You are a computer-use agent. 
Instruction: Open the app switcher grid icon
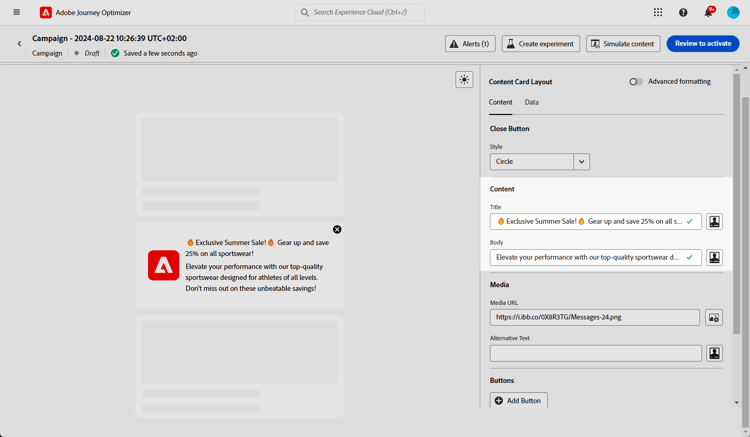pos(658,12)
